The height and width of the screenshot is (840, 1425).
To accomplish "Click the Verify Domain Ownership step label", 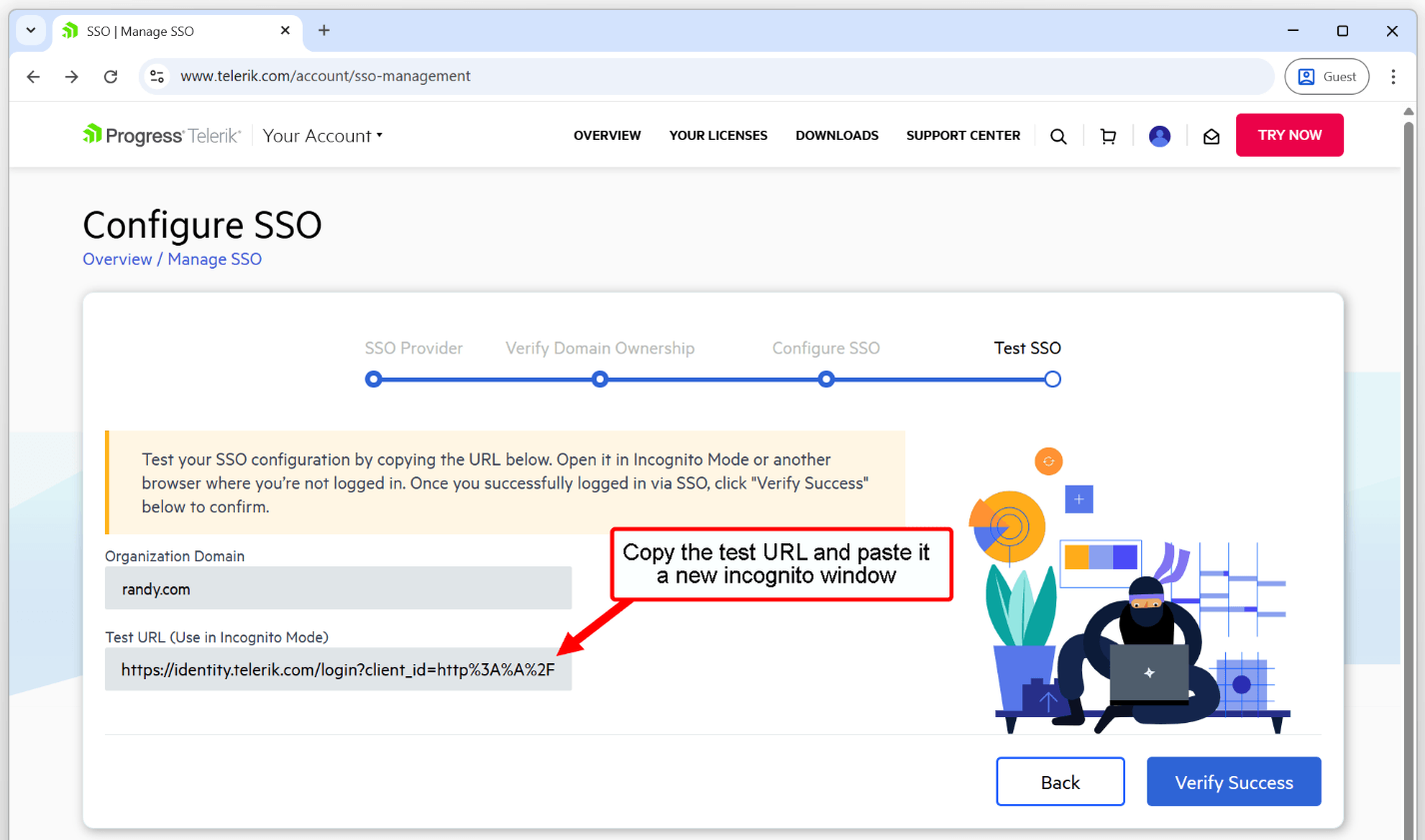I will (x=600, y=348).
